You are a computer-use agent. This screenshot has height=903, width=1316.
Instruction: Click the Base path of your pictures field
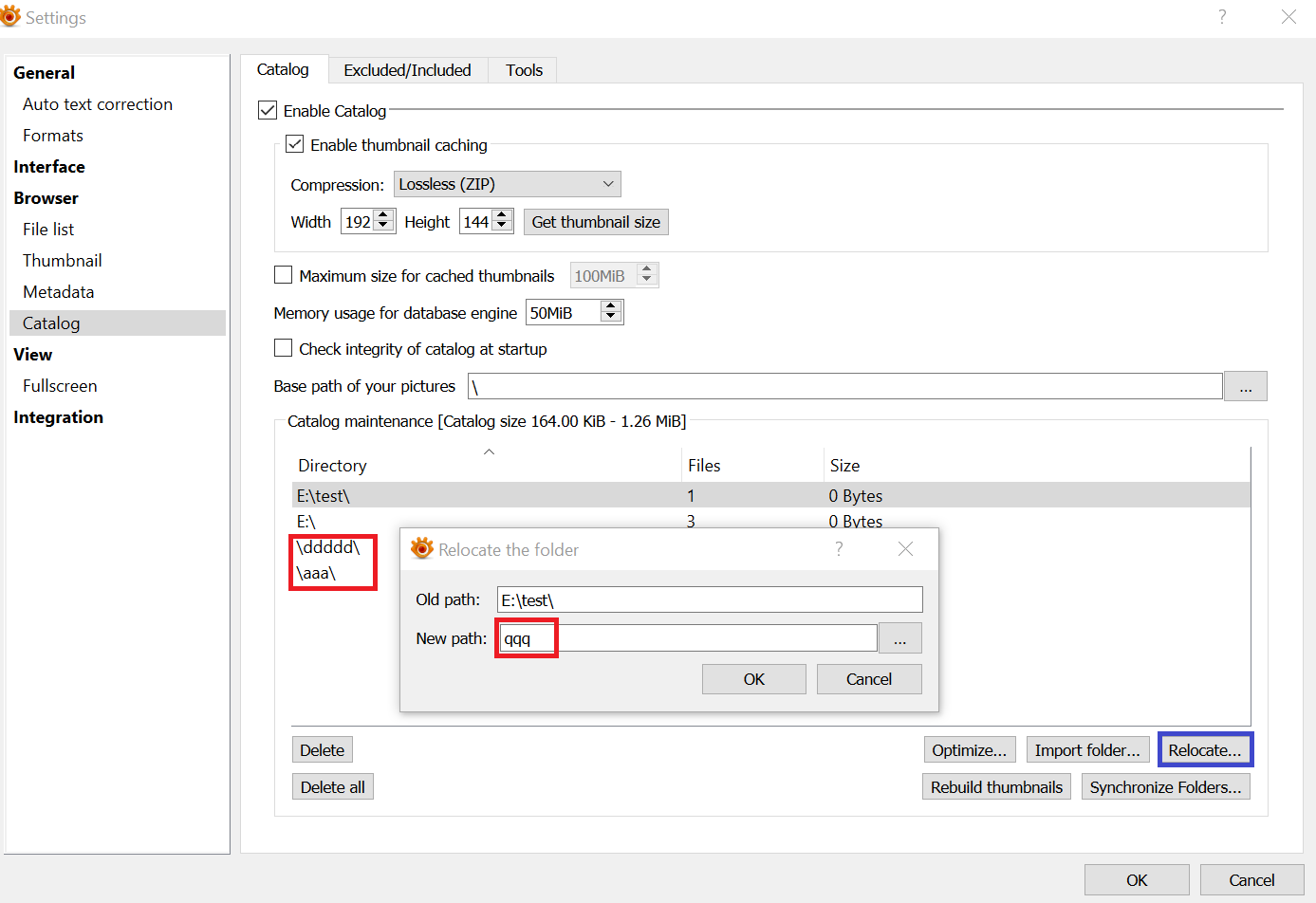coord(845,386)
